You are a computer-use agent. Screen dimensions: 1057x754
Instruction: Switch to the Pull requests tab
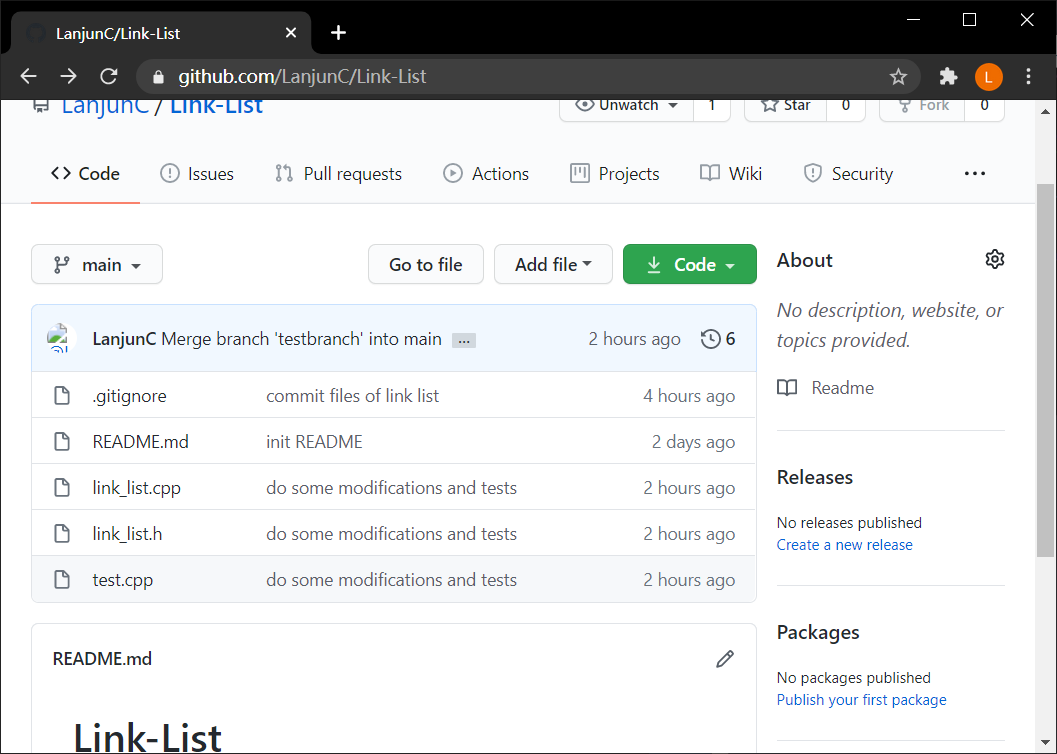(x=338, y=174)
